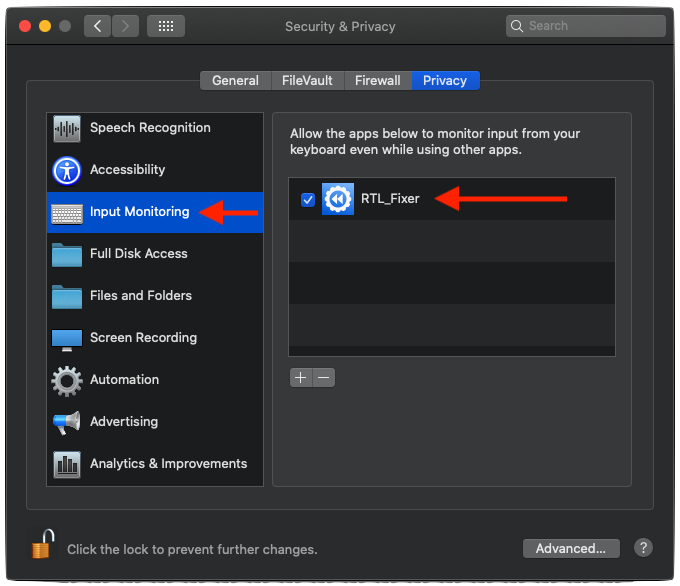Click the Analytics bar chart icon
The image size is (680, 586).
tap(67, 465)
